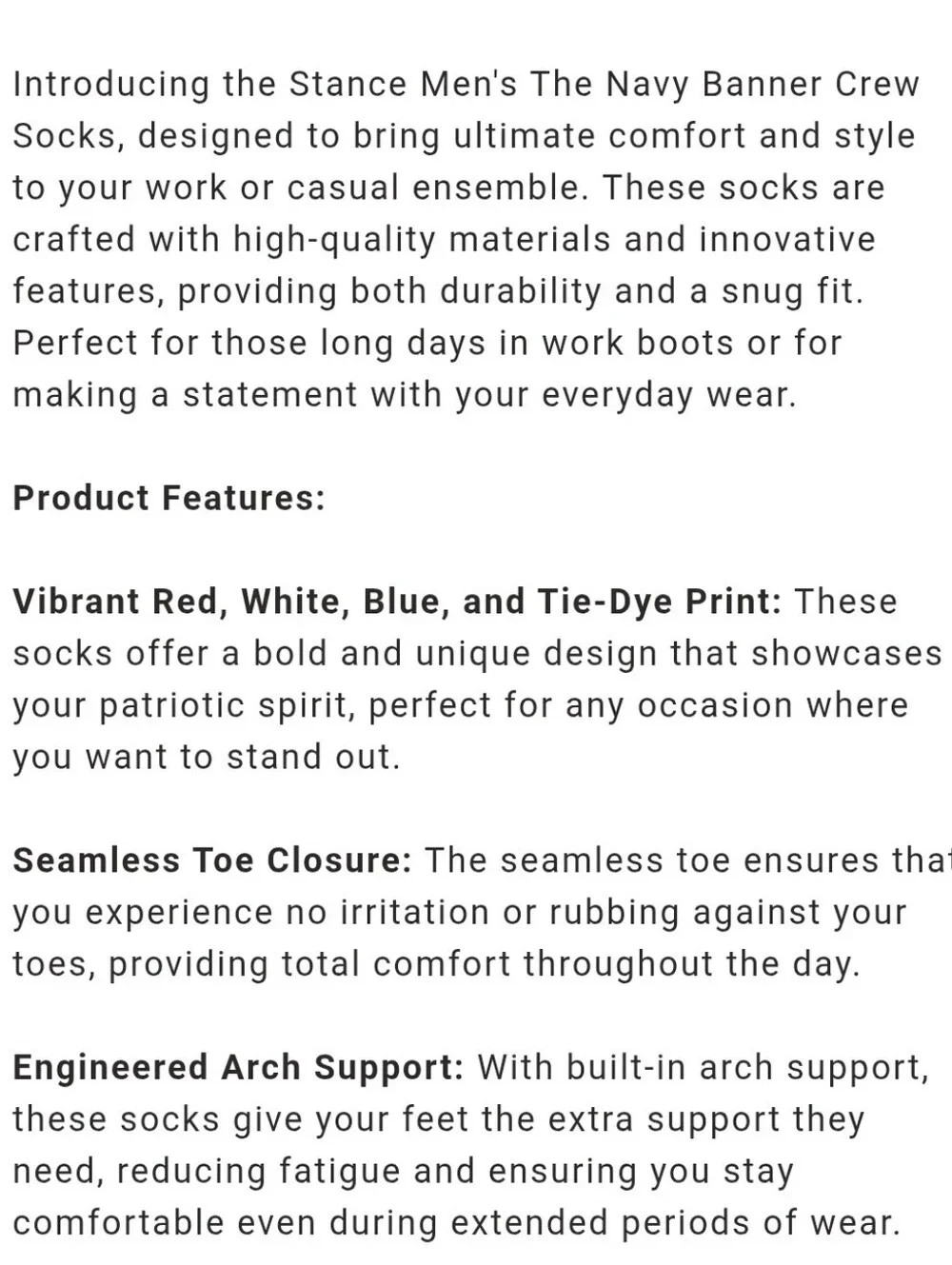
Task: Click the phrase 'Navy Banner Crew' in the first line
Action: [763, 84]
